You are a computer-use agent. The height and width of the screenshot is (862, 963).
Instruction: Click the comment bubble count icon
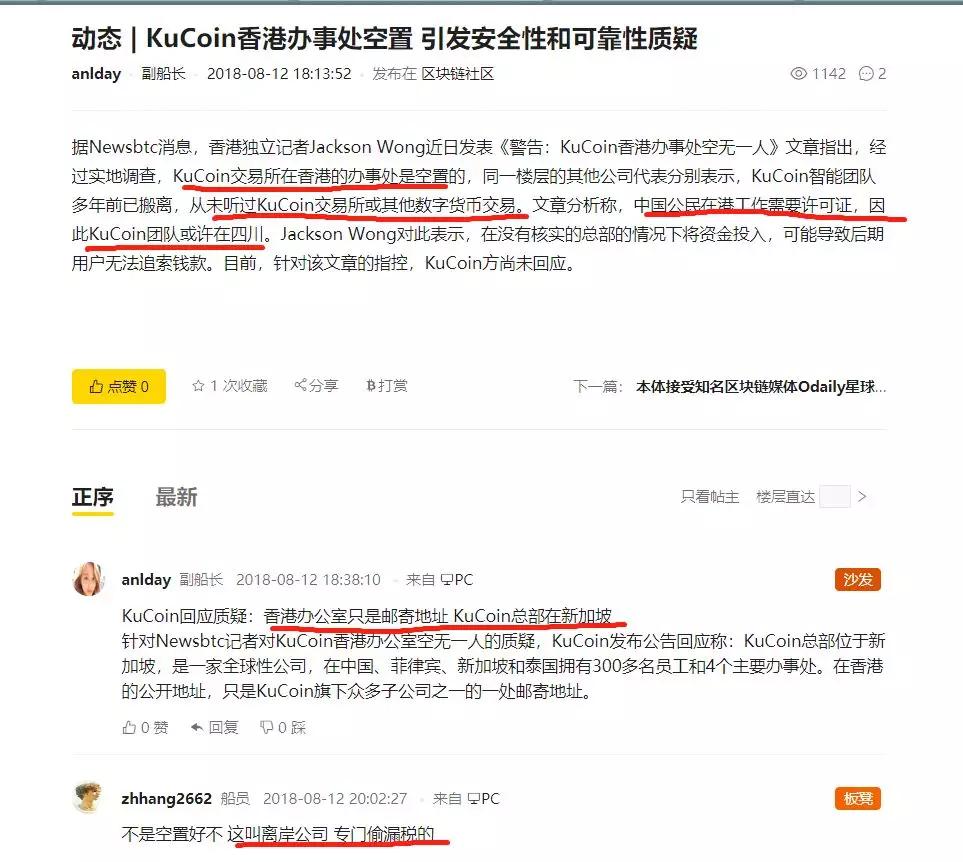(x=866, y=74)
